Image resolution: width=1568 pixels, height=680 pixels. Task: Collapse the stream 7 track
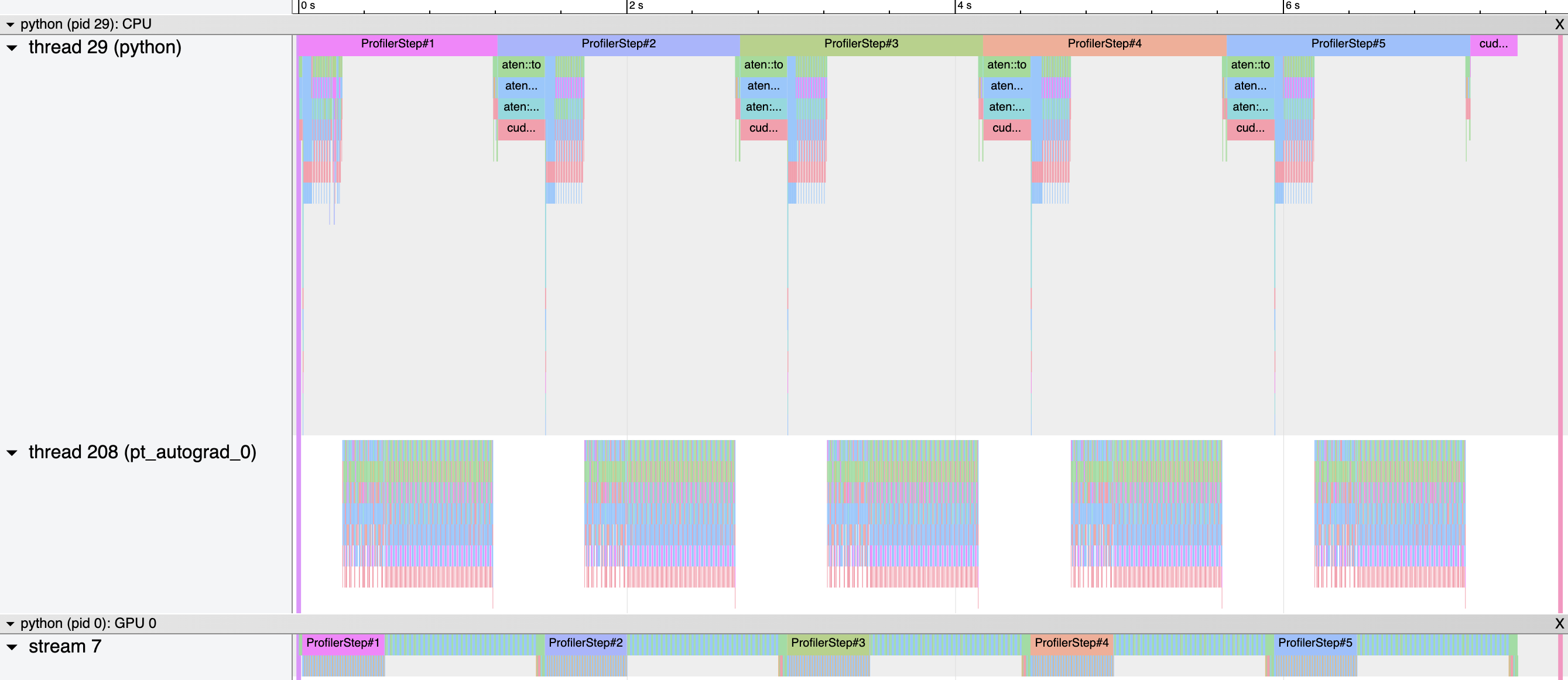click(12, 647)
